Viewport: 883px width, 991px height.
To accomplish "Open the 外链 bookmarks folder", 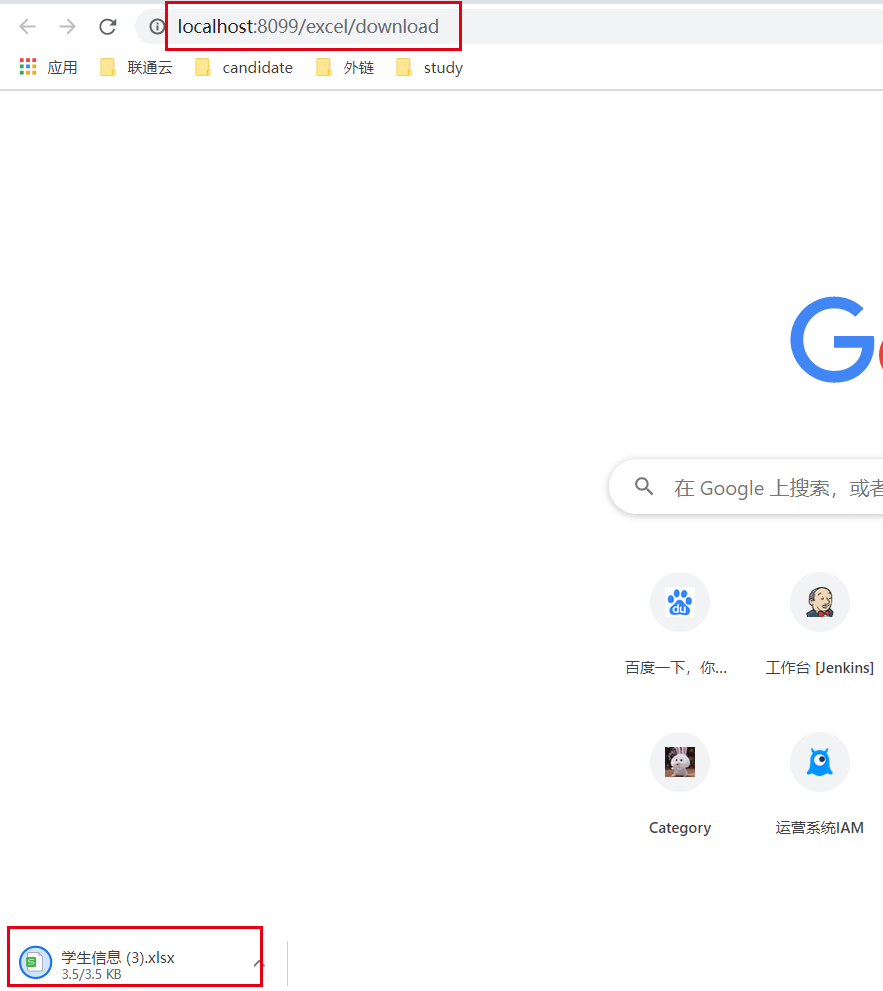I will pos(355,67).
